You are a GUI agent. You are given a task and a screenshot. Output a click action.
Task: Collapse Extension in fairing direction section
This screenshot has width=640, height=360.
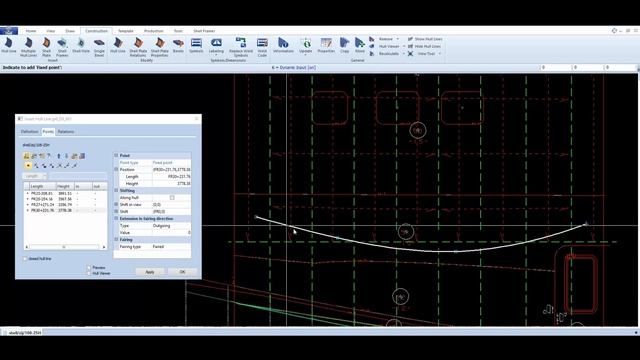[116, 219]
